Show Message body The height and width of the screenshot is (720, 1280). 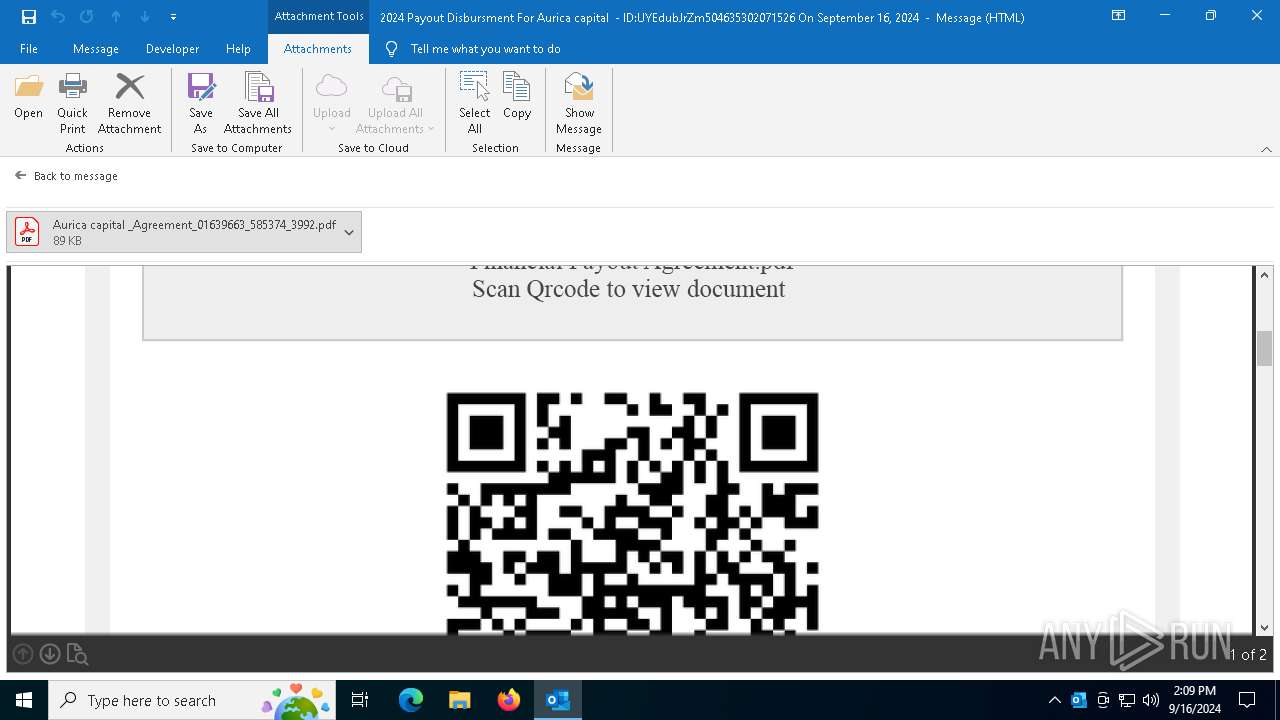[x=579, y=103]
